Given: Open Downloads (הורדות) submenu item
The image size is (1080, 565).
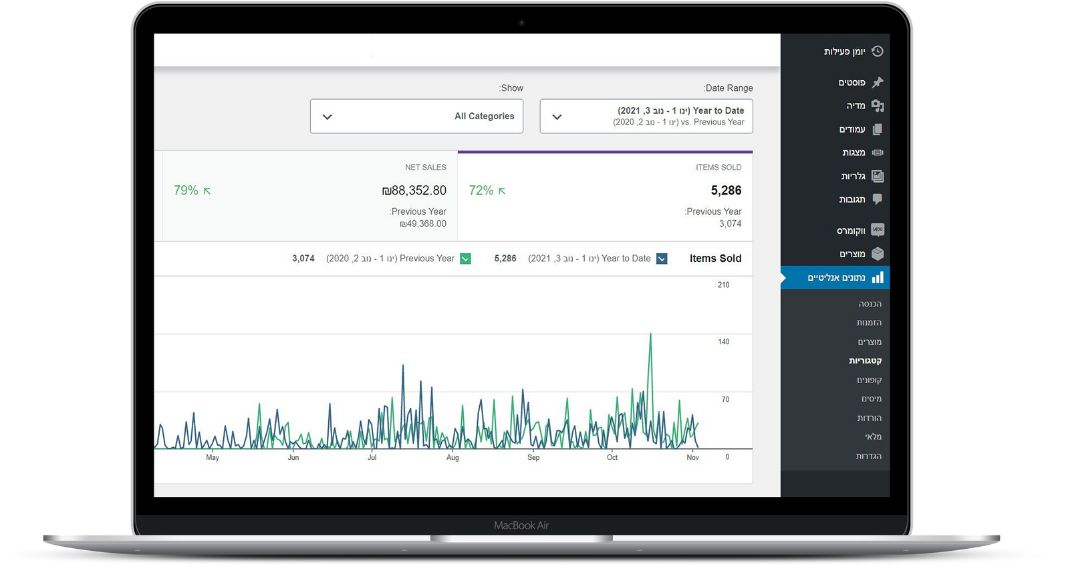Looking at the screenshot, I should click(869, 418).
